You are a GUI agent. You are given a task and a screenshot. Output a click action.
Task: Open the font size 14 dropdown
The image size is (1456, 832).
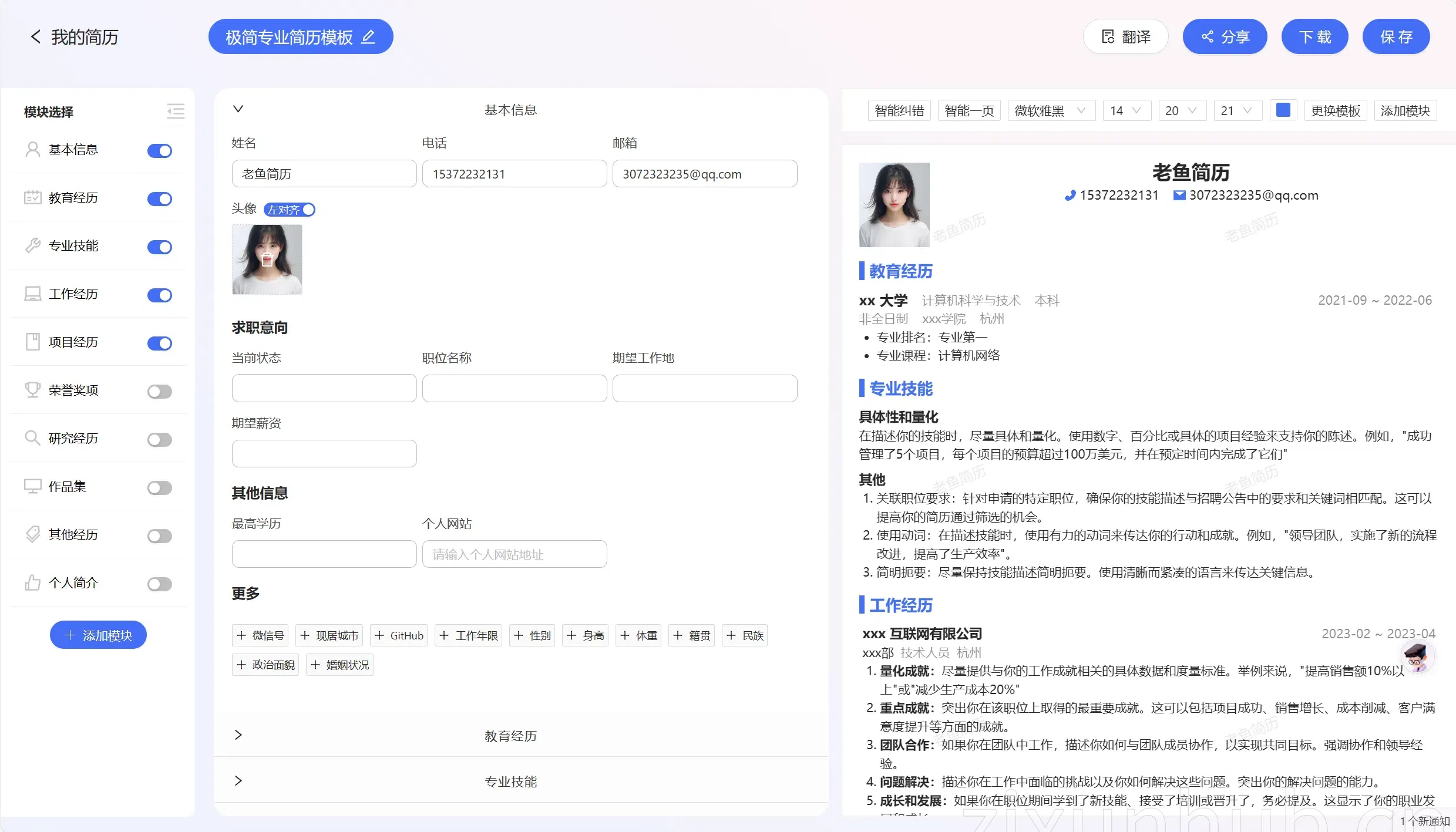(x=1127, y=111)
